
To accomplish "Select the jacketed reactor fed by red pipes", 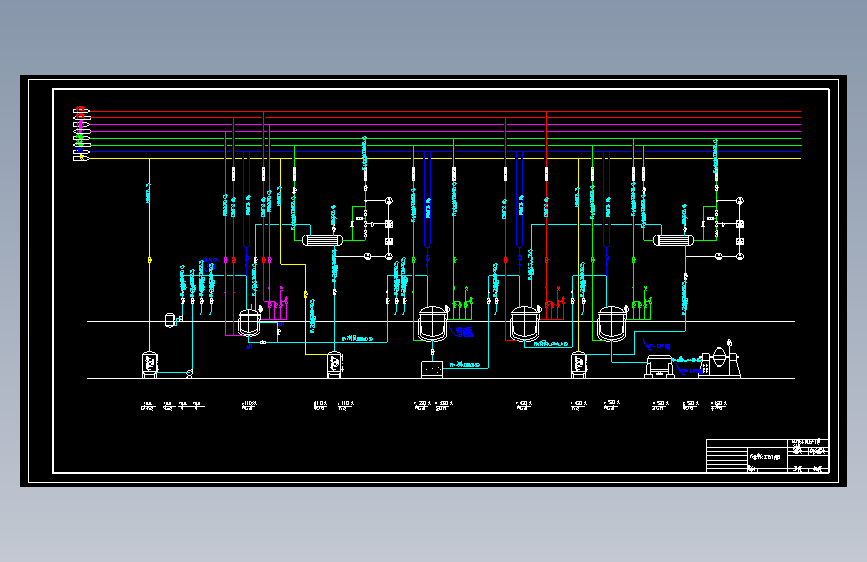I will coord(525,324).
